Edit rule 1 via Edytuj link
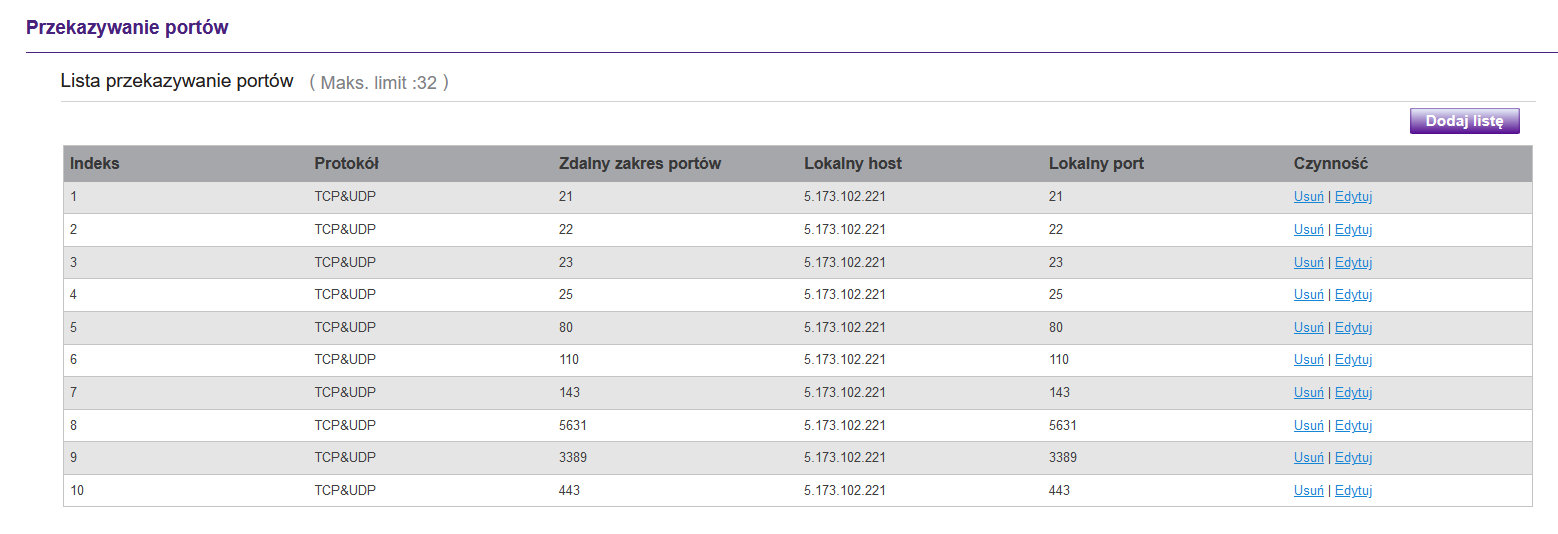The width and height of the screenshot is (1558, 534). click(1353, 197)
